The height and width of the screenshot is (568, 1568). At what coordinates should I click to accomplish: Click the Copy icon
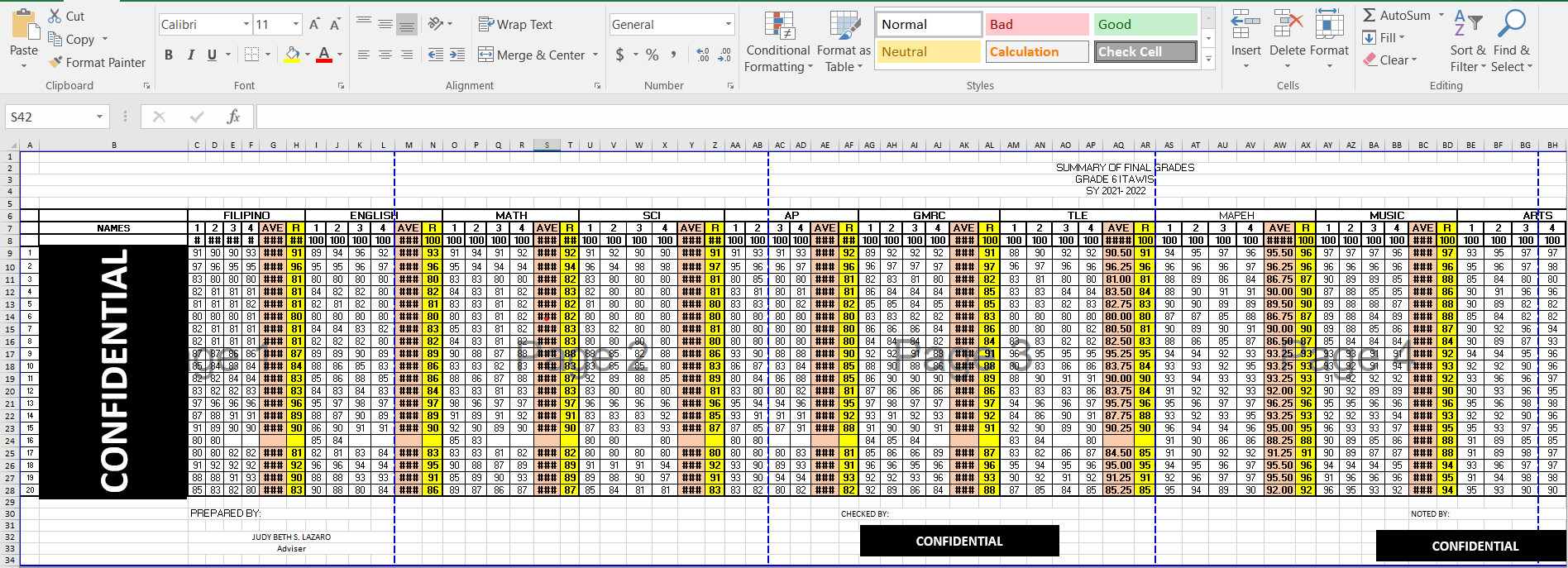(x=55, y=39)
